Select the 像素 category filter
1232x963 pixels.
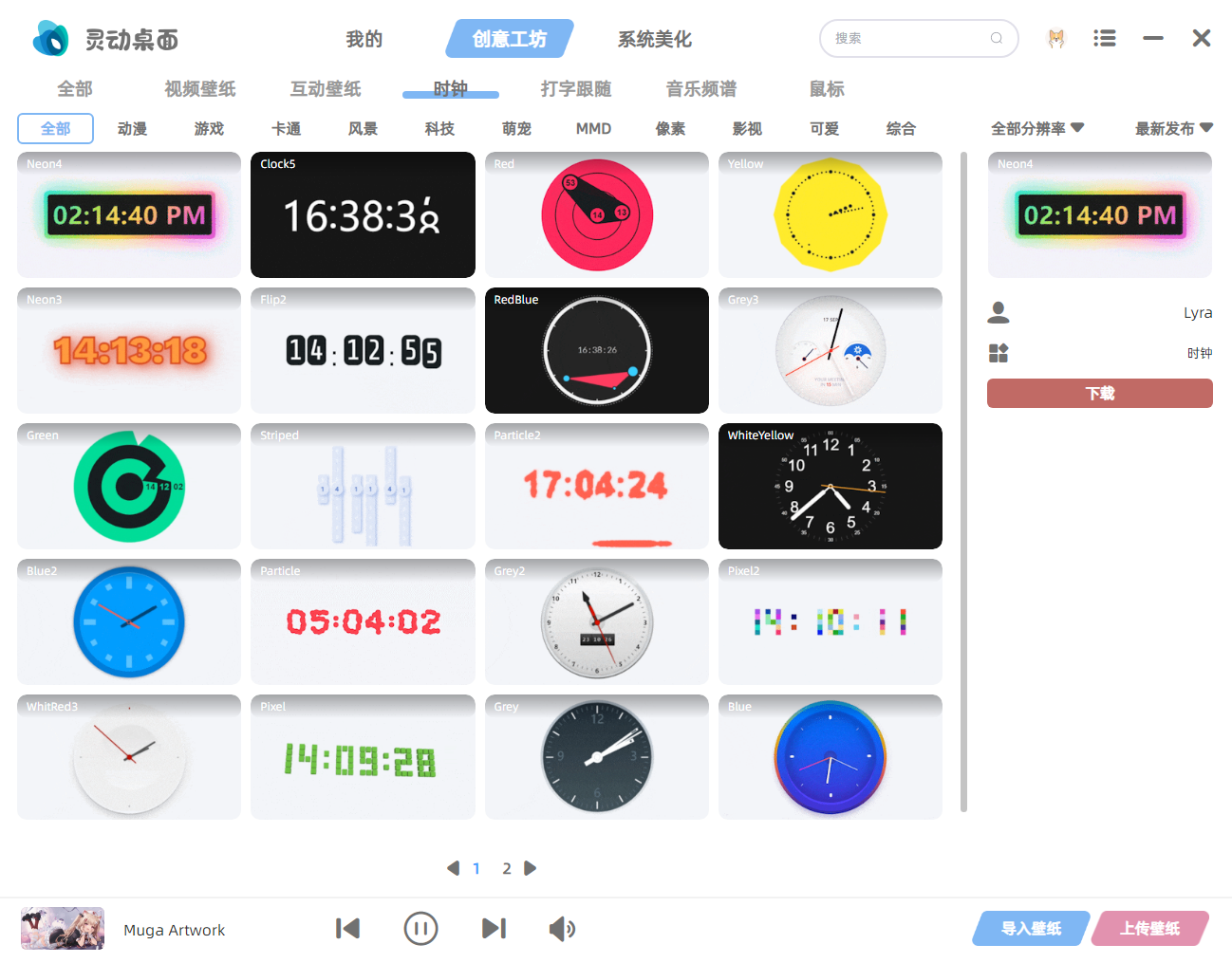(x=670, y=129)
